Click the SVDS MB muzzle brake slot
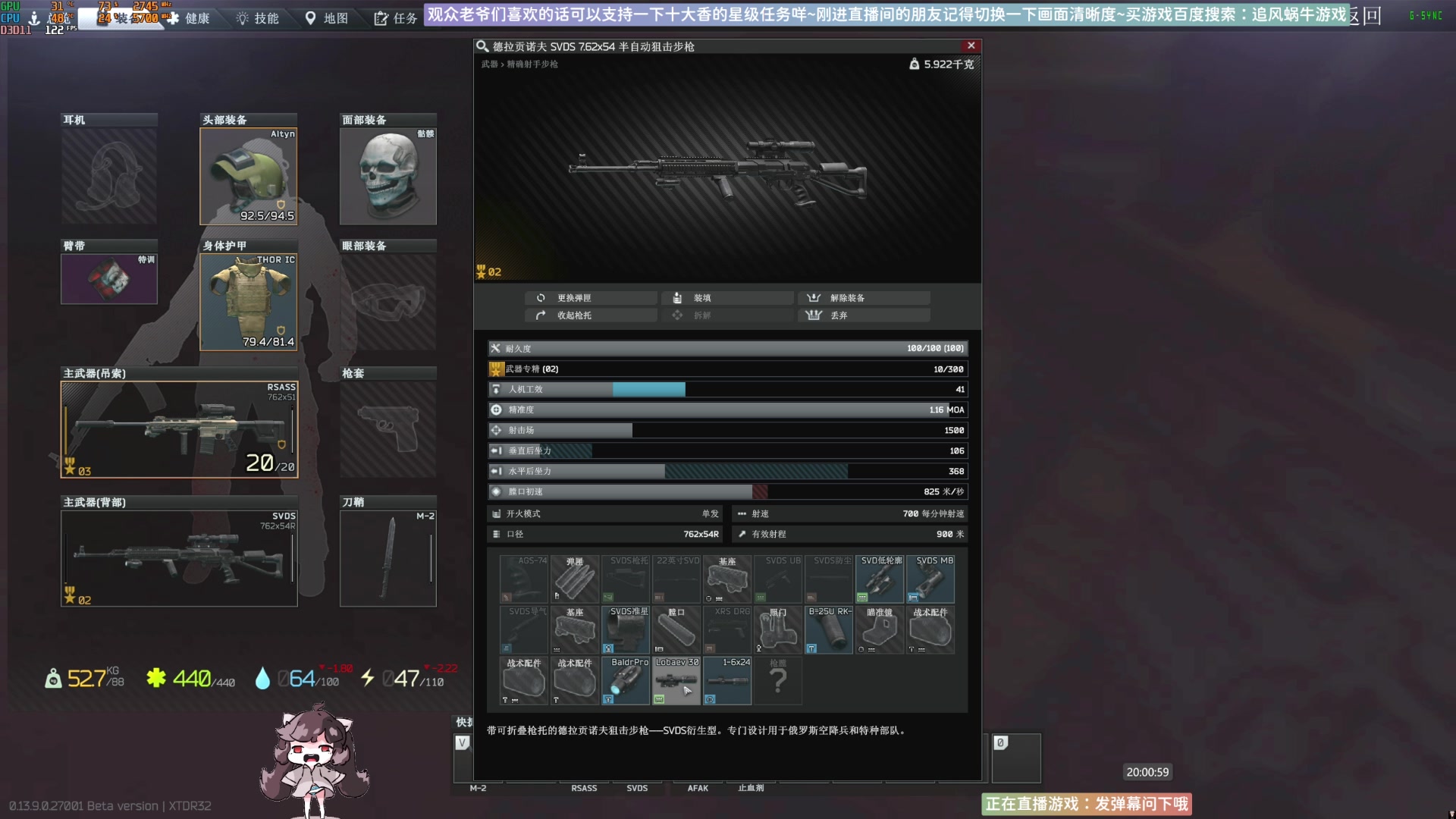Image resolution: width=1456 pixels, height=819 pixels. point(930,579)
